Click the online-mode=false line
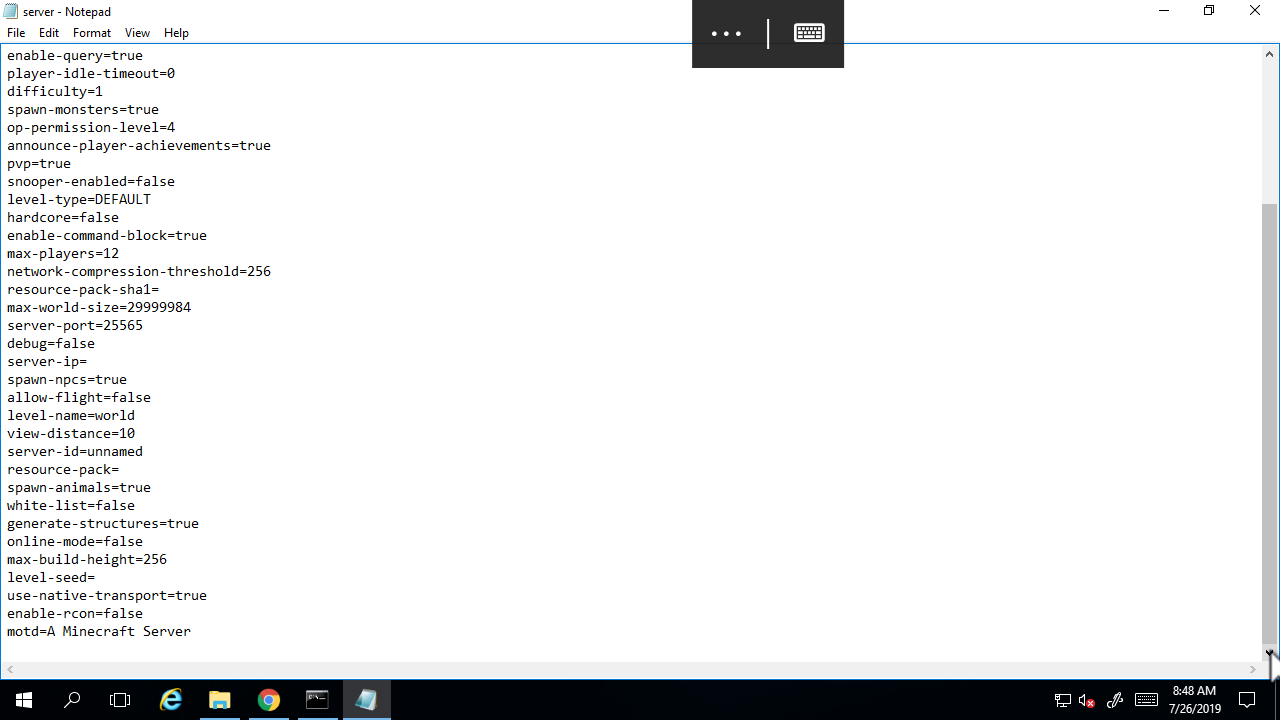Image resolution: width=1280 pixels, height=720 pixels. (75, 542)
